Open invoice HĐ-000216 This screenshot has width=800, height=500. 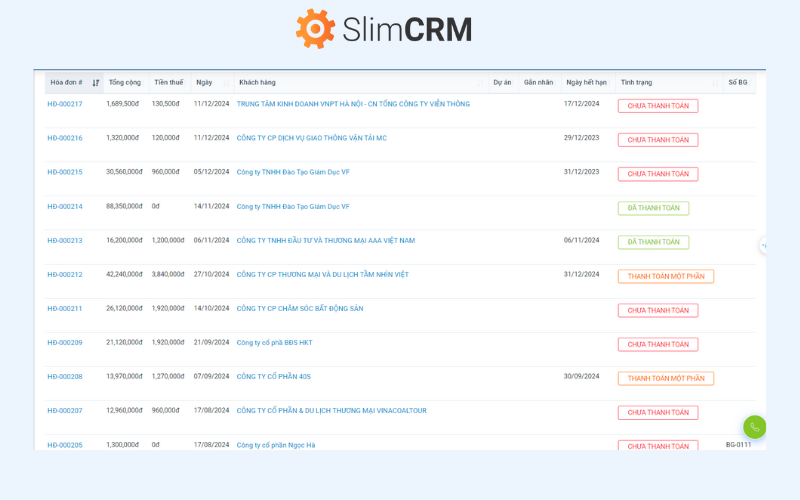coord(65,138)
